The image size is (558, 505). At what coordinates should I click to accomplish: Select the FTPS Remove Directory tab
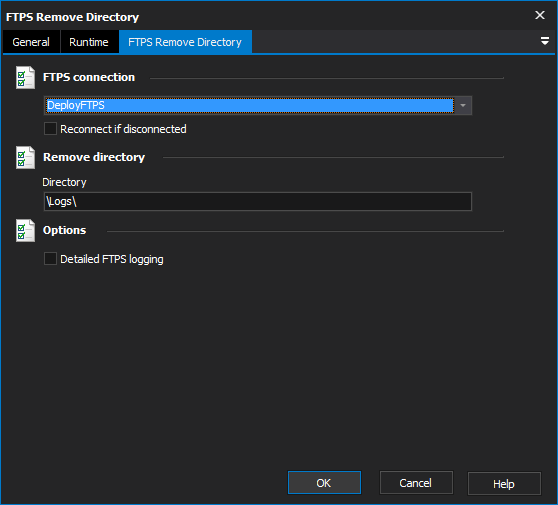185,42
